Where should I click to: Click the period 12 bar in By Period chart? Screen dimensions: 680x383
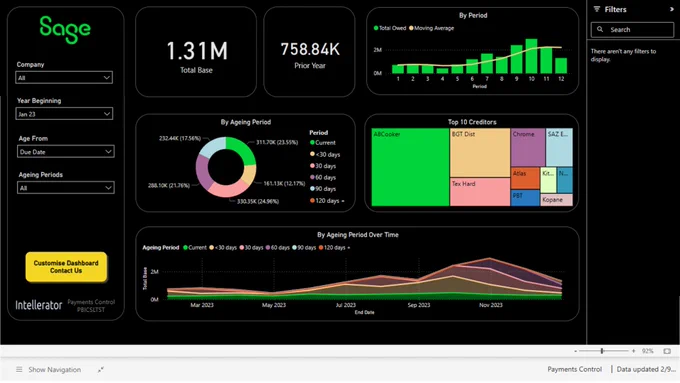pos(561,65)
